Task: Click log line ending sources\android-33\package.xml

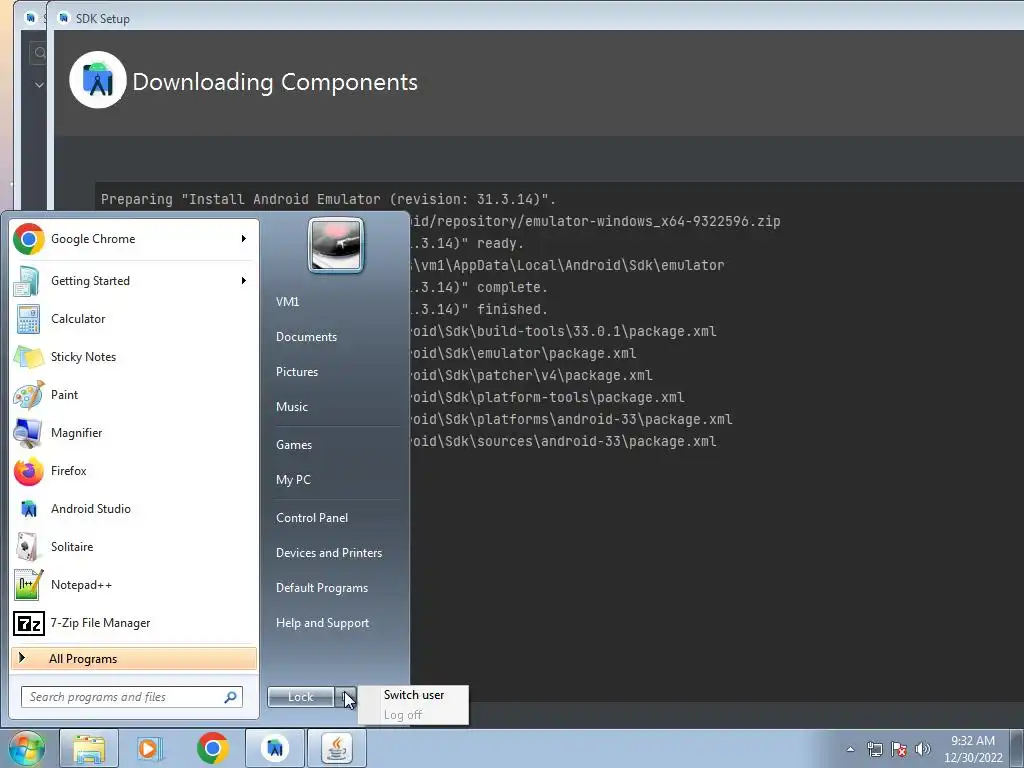Action: pyautogui.click(x=564, y=441)
